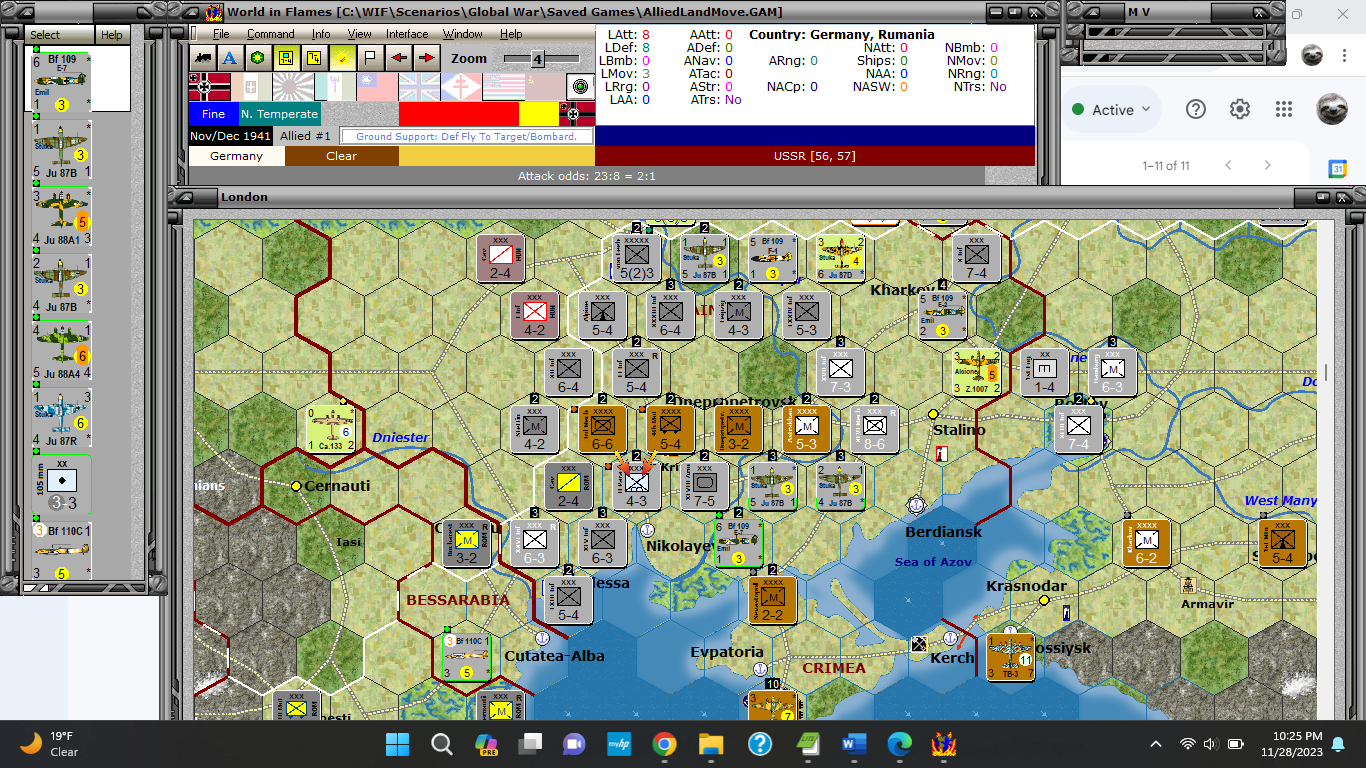Screen dimensions: 1366x768
Task: Click the Fine weather indicator
Action: pos(213,114)
